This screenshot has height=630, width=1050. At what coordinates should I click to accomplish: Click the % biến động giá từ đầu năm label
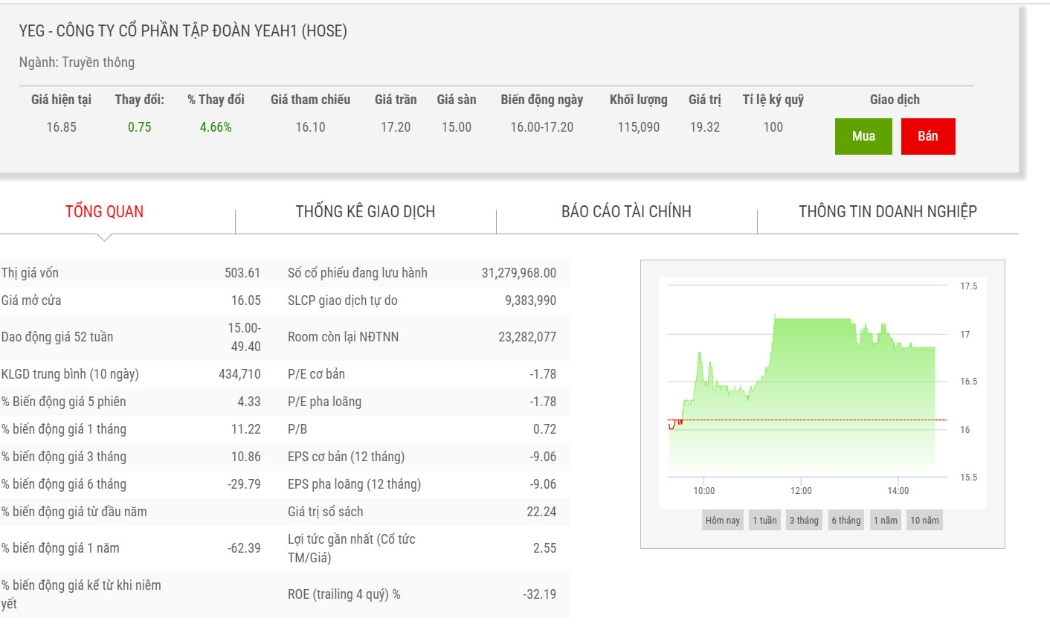(x=74, y=511)
